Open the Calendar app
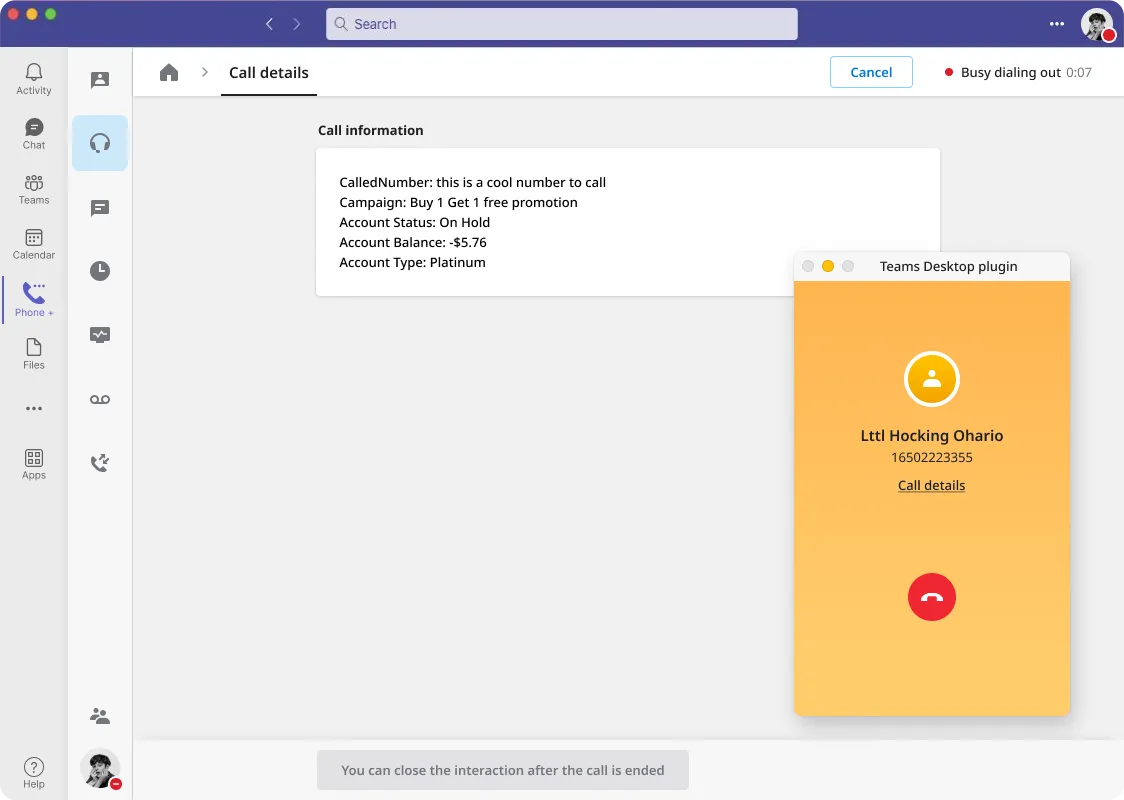Screen dimensions: 1124x800 click(34, 244)
